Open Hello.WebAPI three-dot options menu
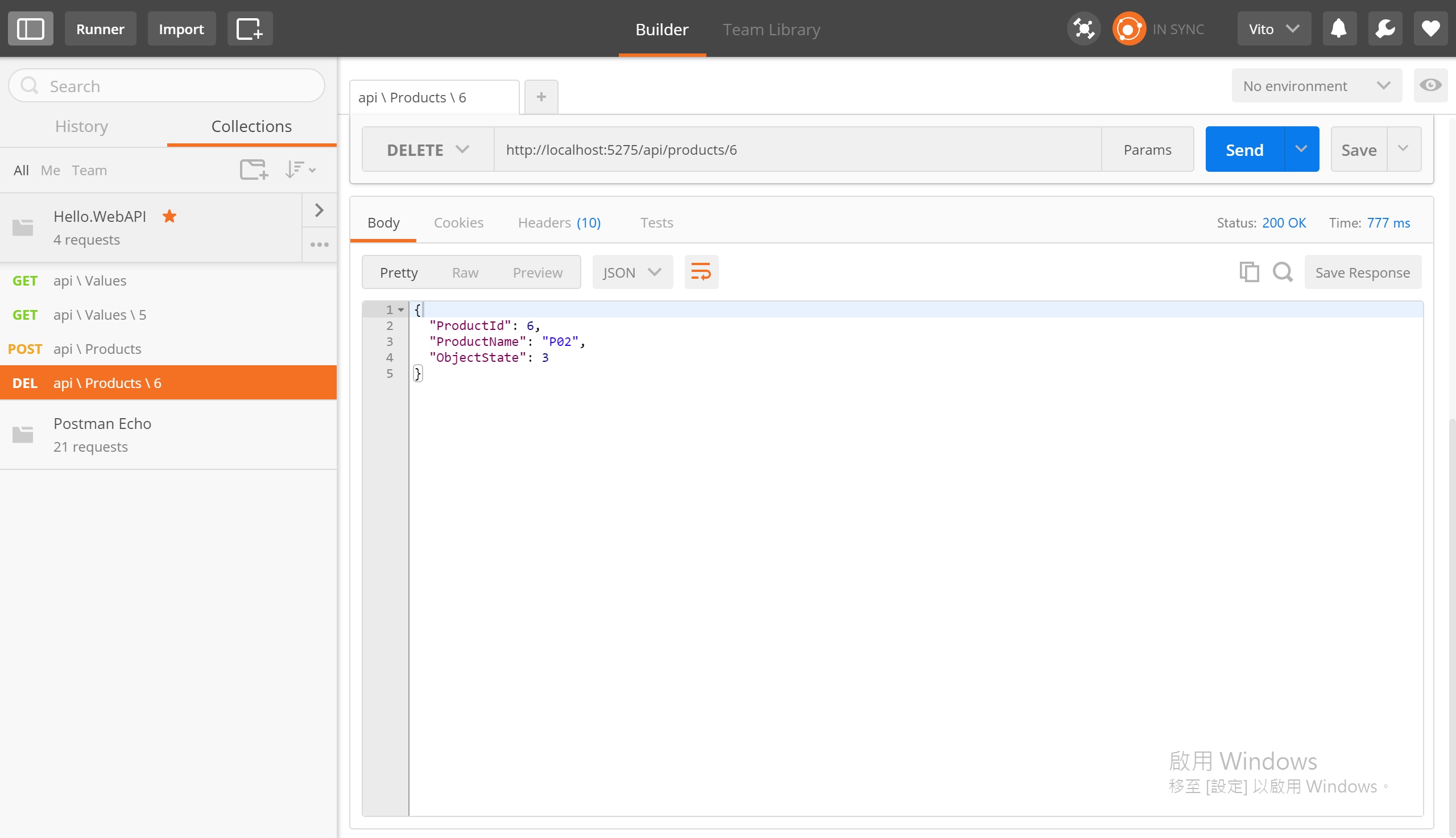The width and height of the screenshot is (1456, 838). point(319,245)
